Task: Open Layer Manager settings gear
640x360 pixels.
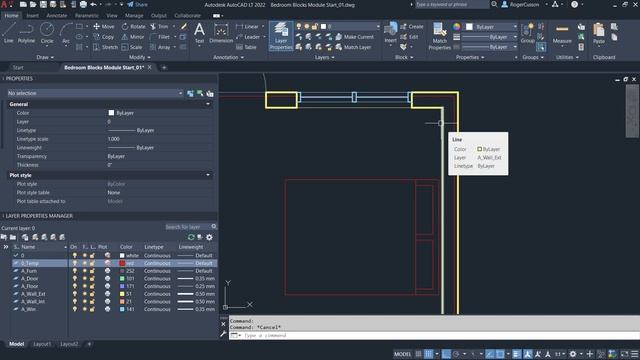Action: 209,237
